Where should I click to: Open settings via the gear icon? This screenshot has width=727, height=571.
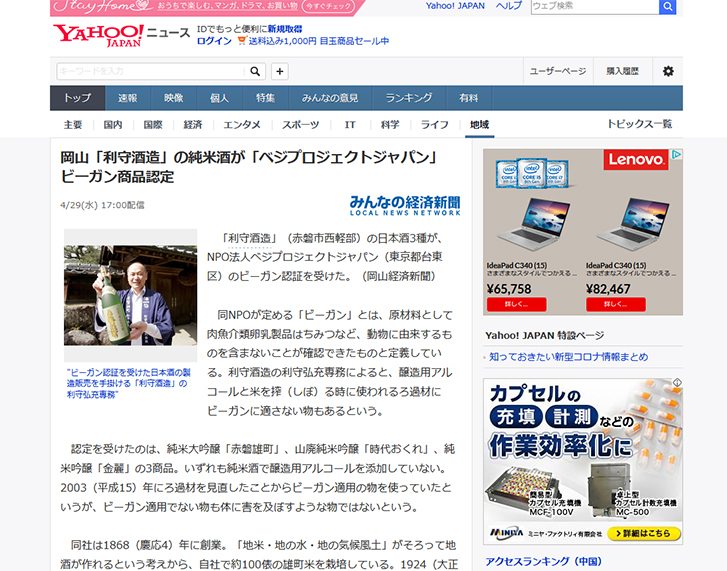click(x=668, y=71)
